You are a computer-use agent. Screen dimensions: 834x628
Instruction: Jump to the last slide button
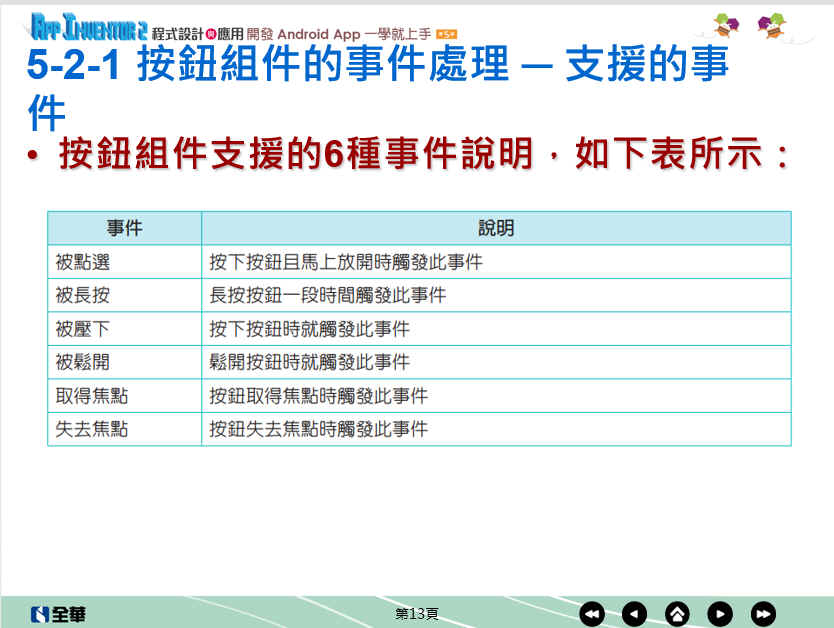tap(763, 613)
